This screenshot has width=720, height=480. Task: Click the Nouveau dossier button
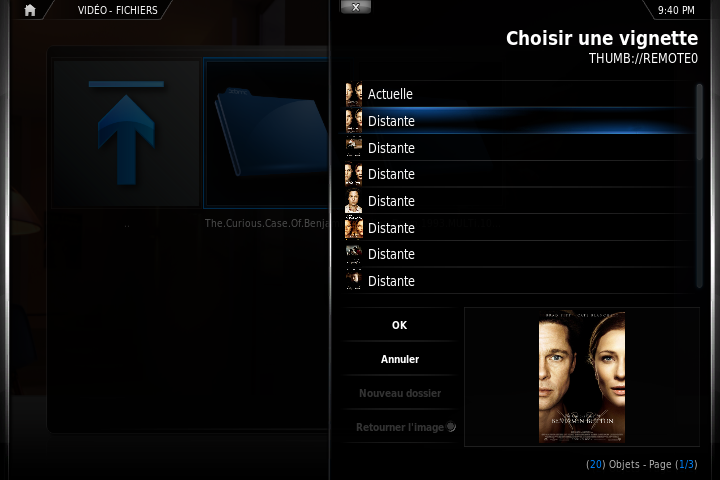click(x=399, y=393)
